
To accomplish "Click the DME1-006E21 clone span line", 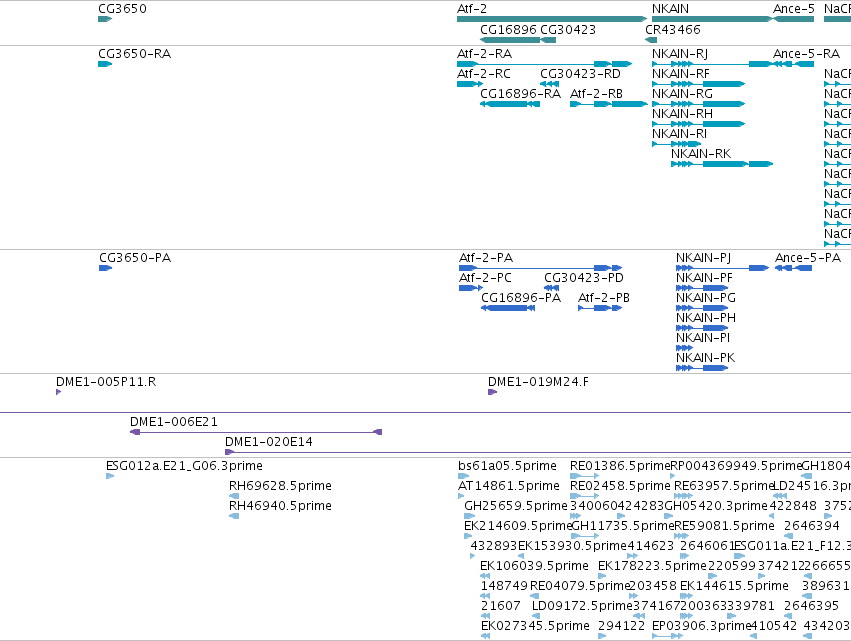I will (x=256, y=432).
